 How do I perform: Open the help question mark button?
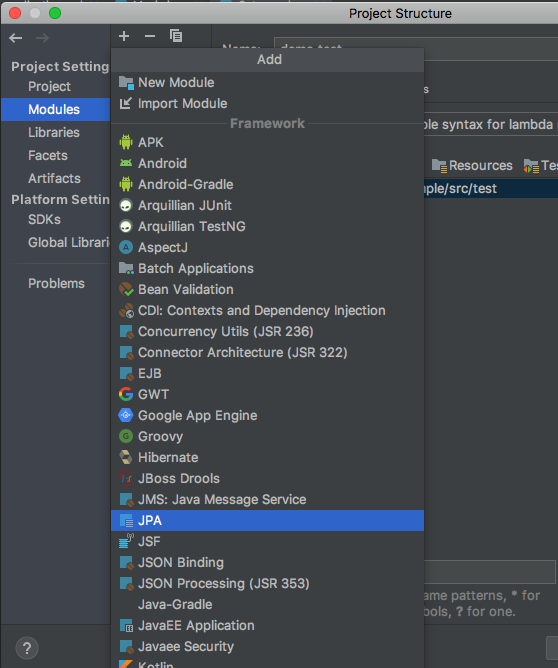tap(27, 648)
